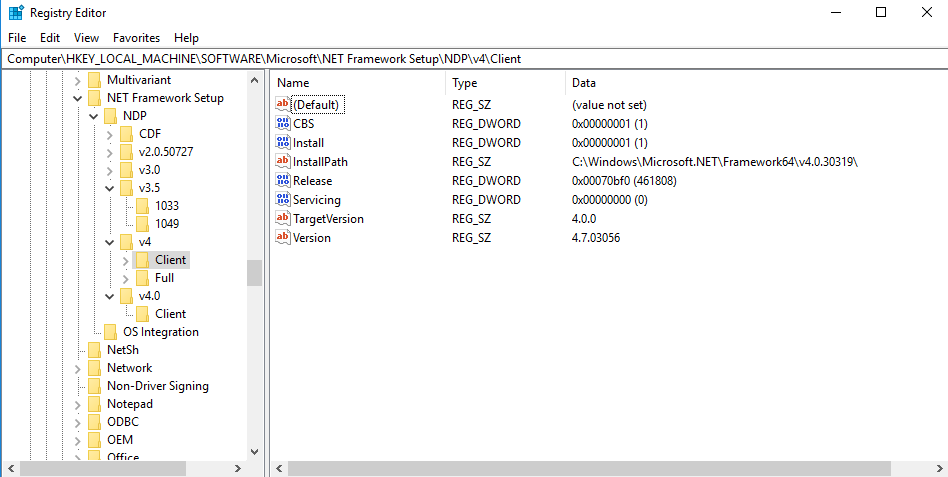Maximize the Registry Editor window
Image resolution: width=948 pixels, height=477 pixels.
tap(881, 11)
